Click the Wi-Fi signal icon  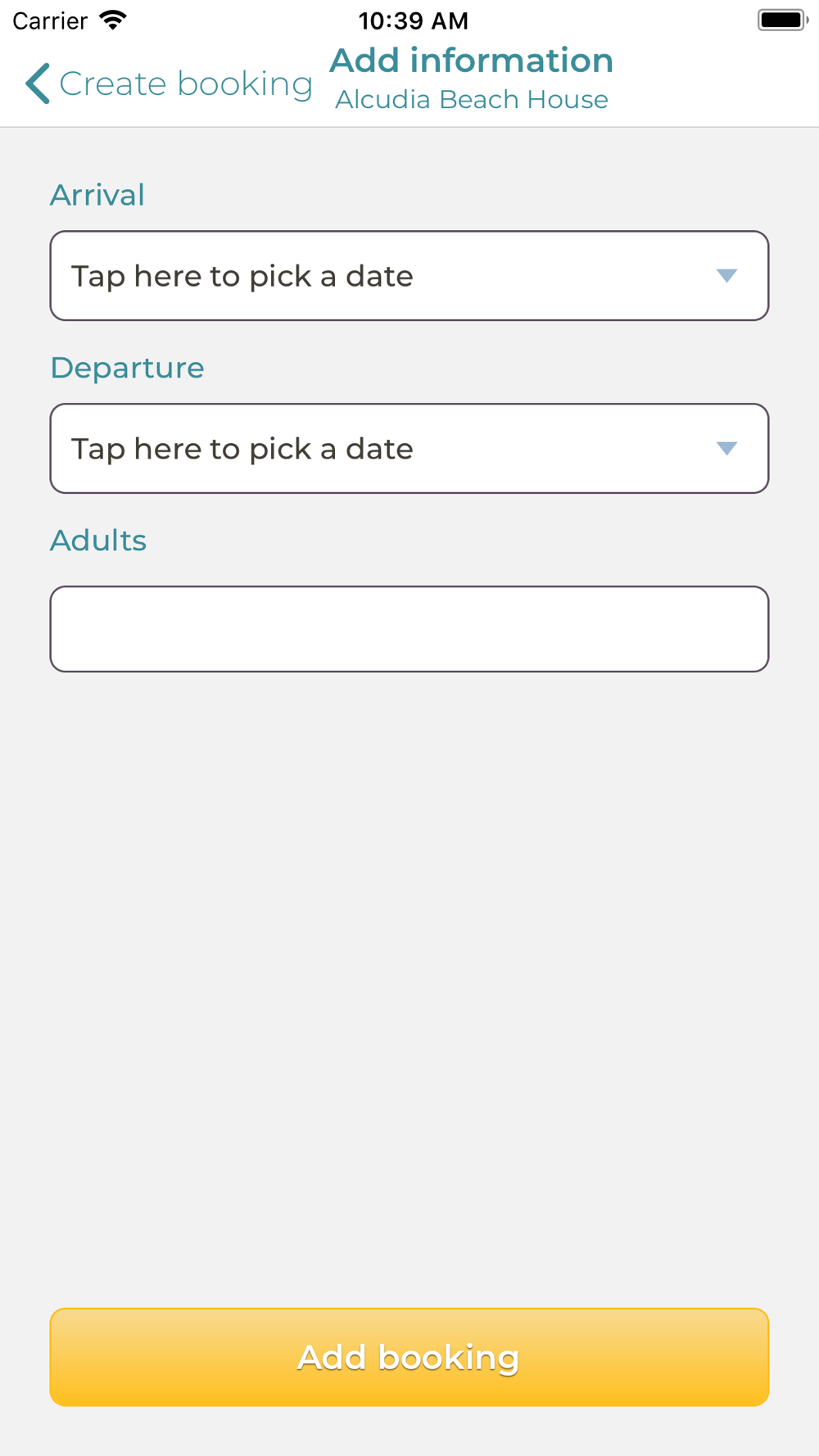pos(113,20)
